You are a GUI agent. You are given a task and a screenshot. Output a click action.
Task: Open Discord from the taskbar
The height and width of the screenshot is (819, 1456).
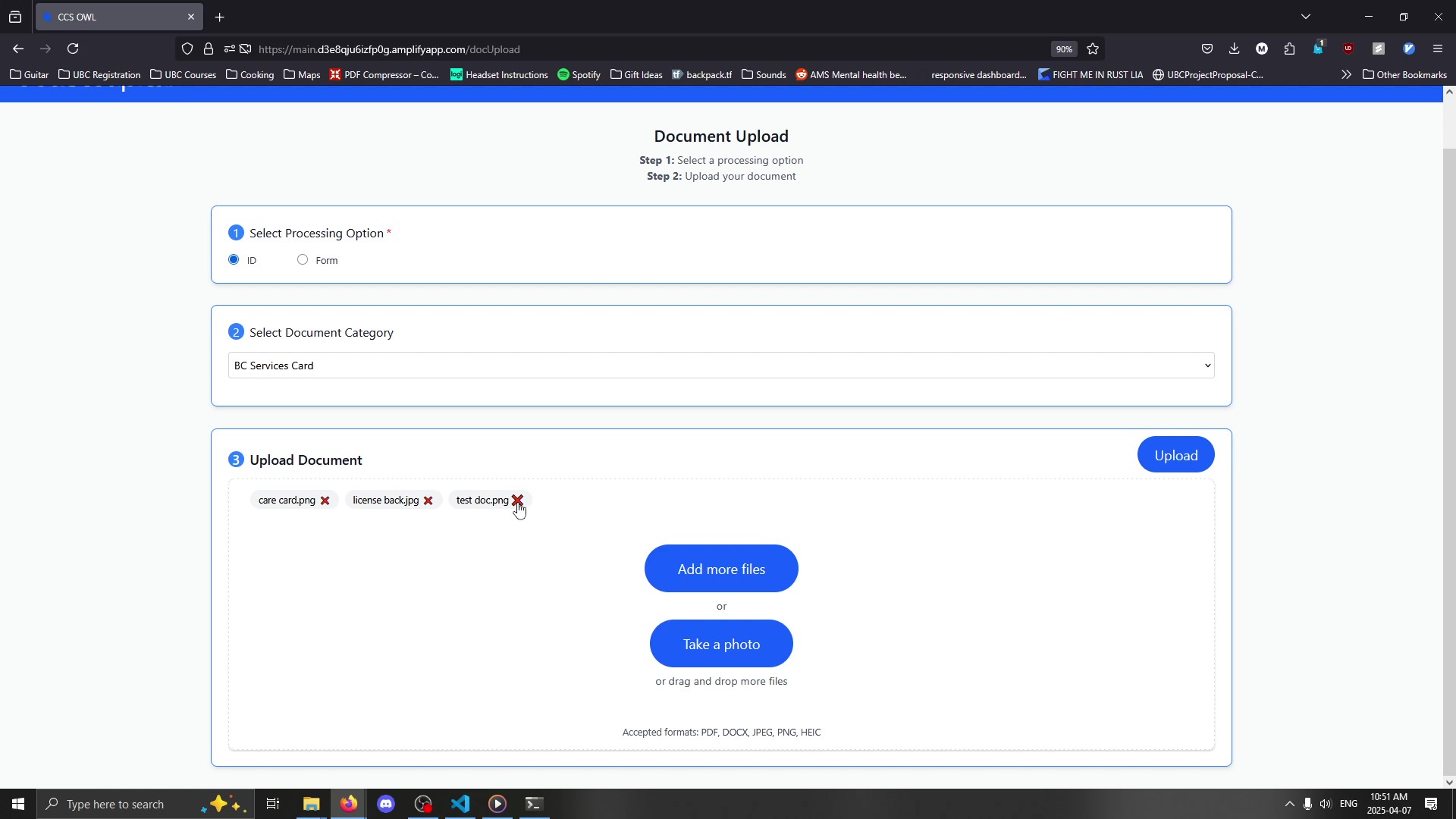click(386, 804)
